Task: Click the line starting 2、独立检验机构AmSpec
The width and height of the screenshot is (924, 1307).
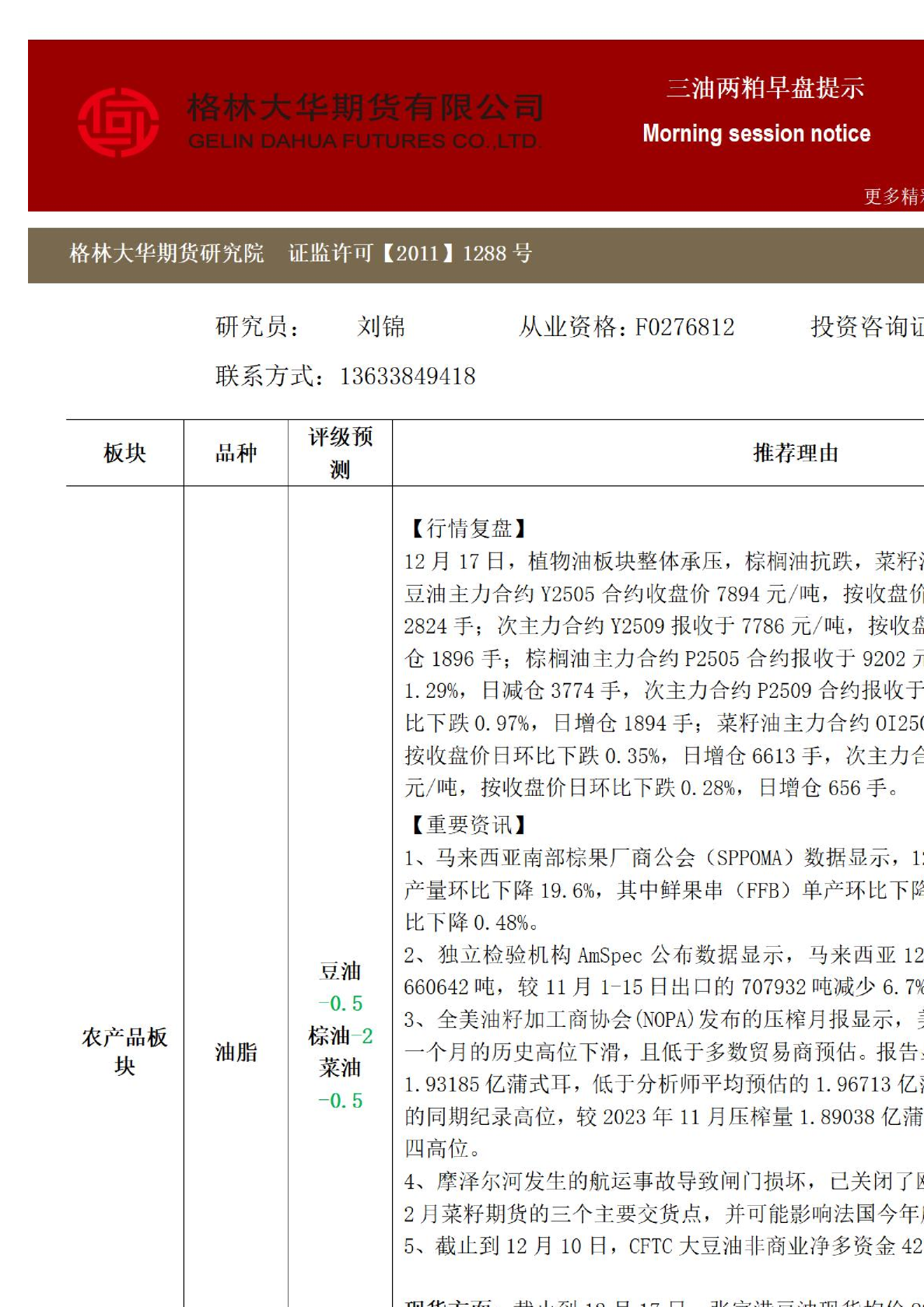Action: click(663, 955)
